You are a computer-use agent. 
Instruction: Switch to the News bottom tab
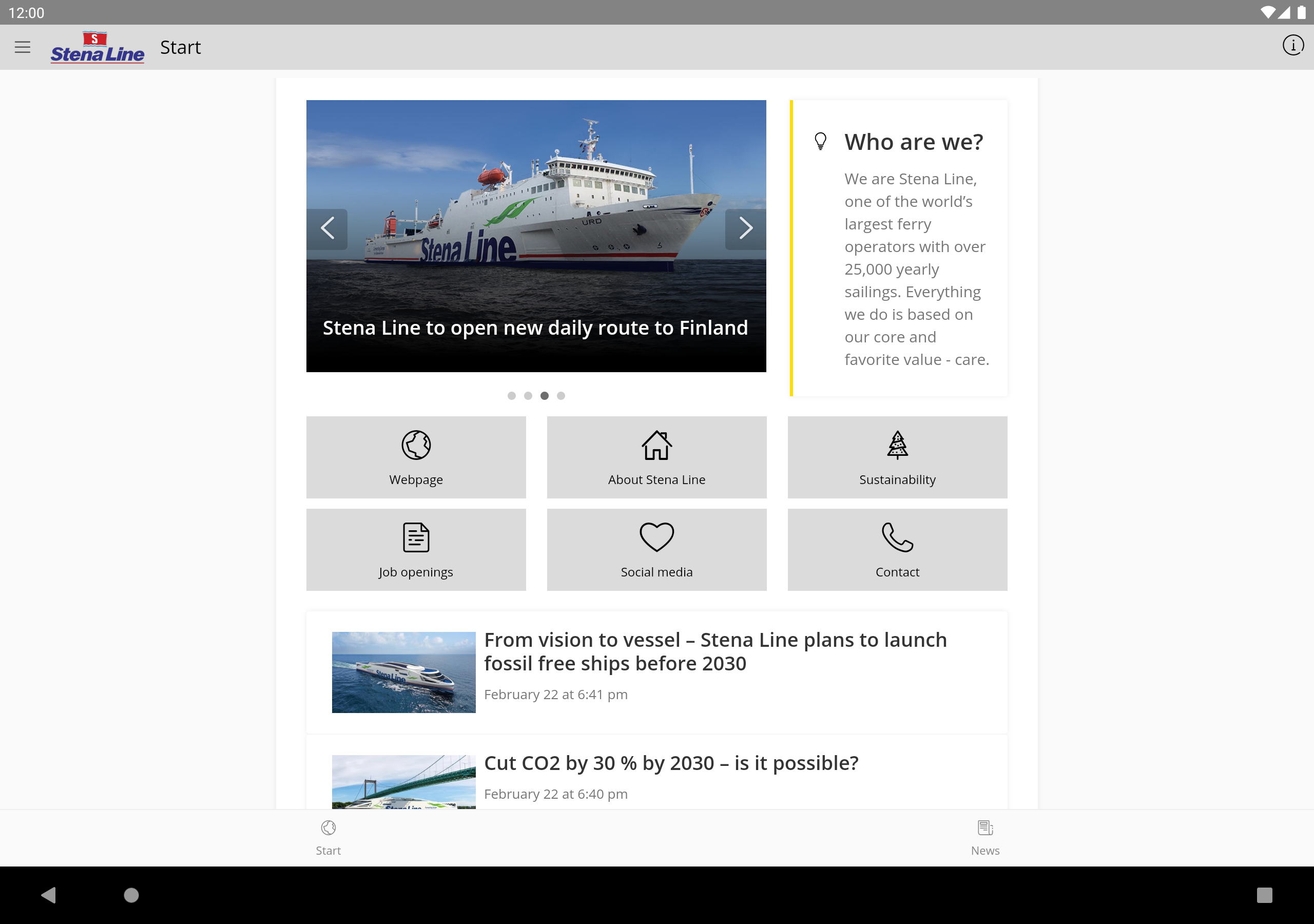[985, 838]
